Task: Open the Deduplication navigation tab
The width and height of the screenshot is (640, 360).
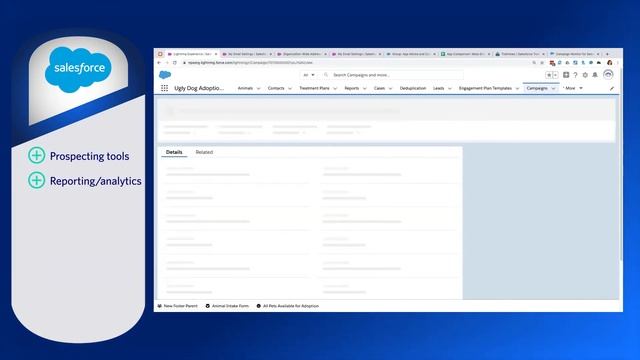Action: coord(413,88)
